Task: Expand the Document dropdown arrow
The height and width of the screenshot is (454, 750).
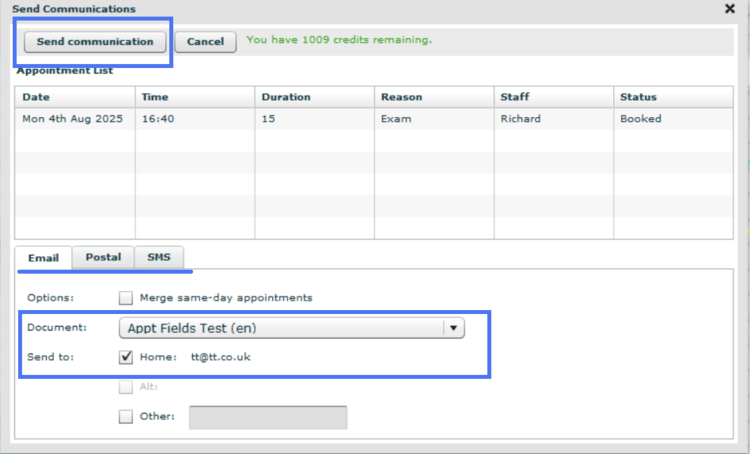Action: click(x=454, y=328)
